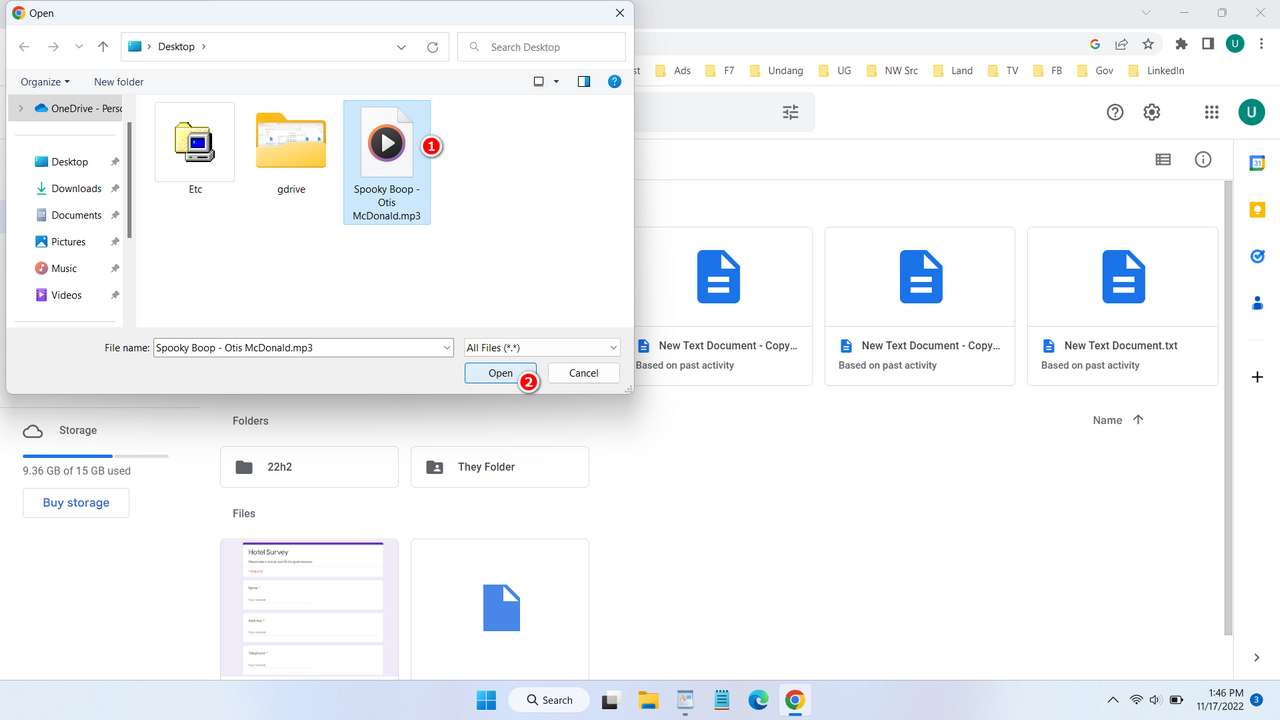1280x720 pixels.
Task: Toggle the Drive details info panel
Action: point(1203,159)
